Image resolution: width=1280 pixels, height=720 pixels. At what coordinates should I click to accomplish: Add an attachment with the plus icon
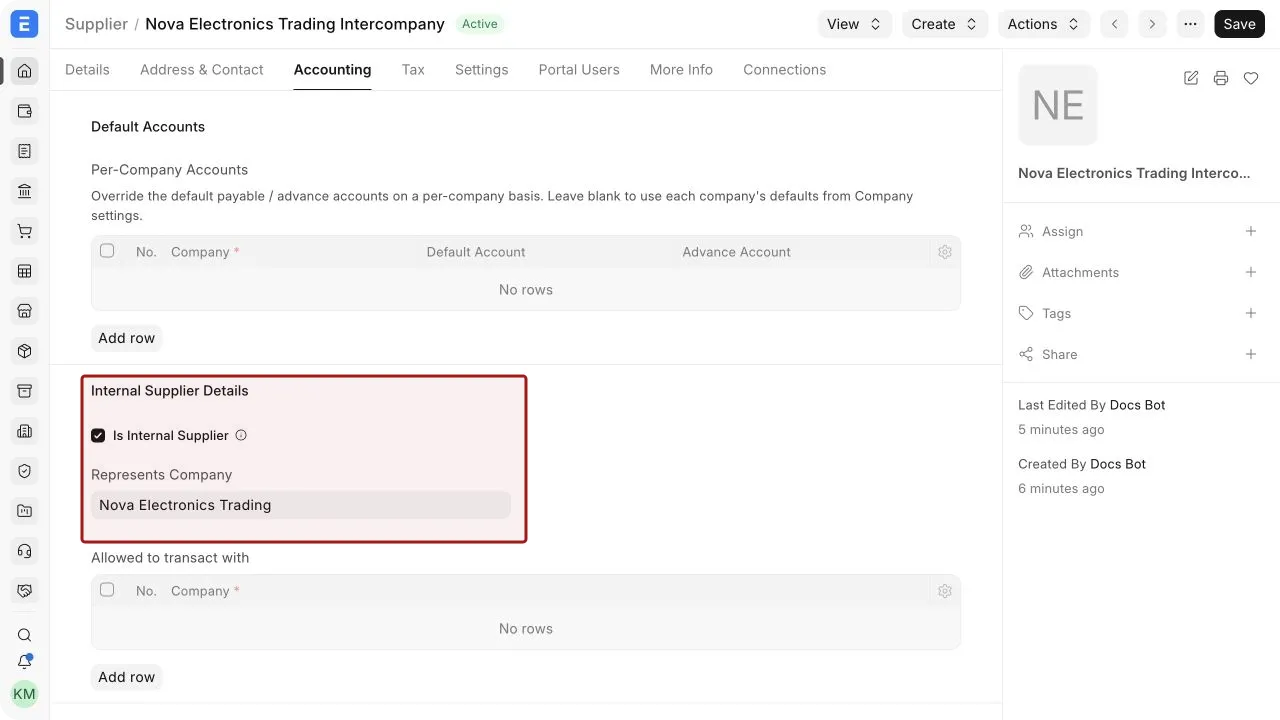pyautogui.click(x=1251, y=272)
